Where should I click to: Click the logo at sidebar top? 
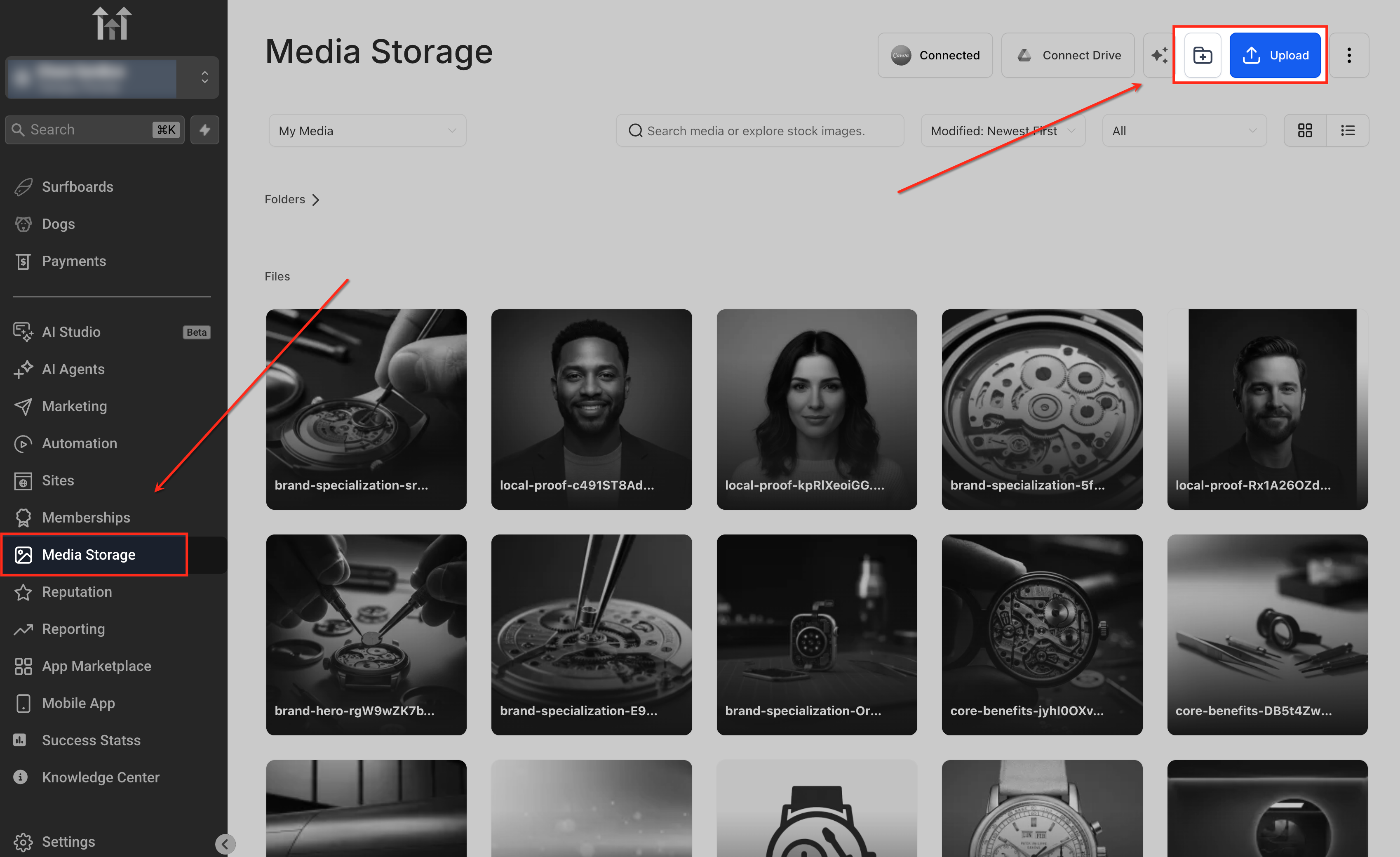click(x=112, y=24)
